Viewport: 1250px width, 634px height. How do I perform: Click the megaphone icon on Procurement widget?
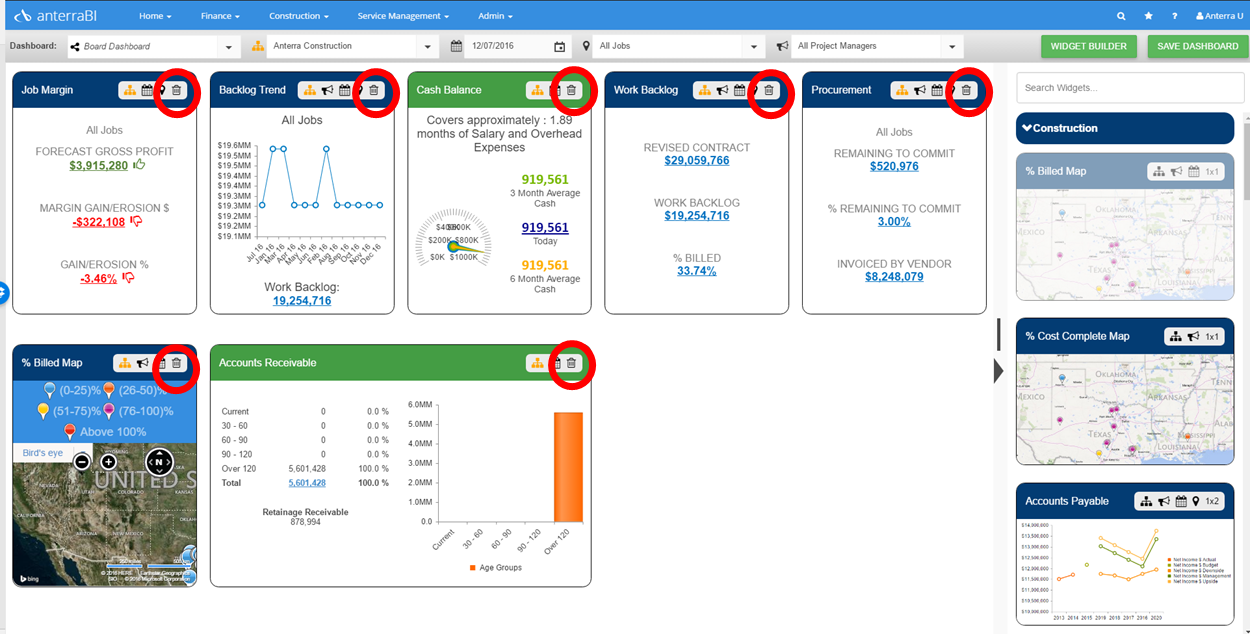[920, 90]
